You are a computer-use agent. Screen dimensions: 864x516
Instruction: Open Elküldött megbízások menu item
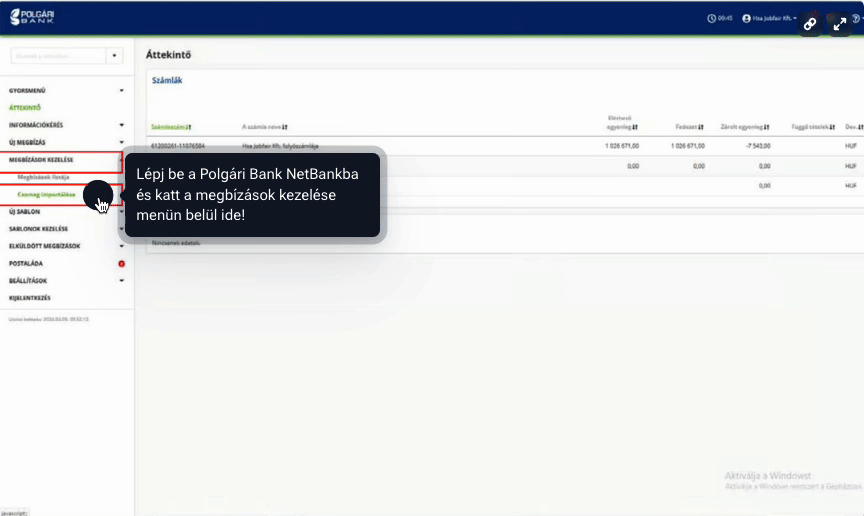pyautogui.click(x=44, y=246)
